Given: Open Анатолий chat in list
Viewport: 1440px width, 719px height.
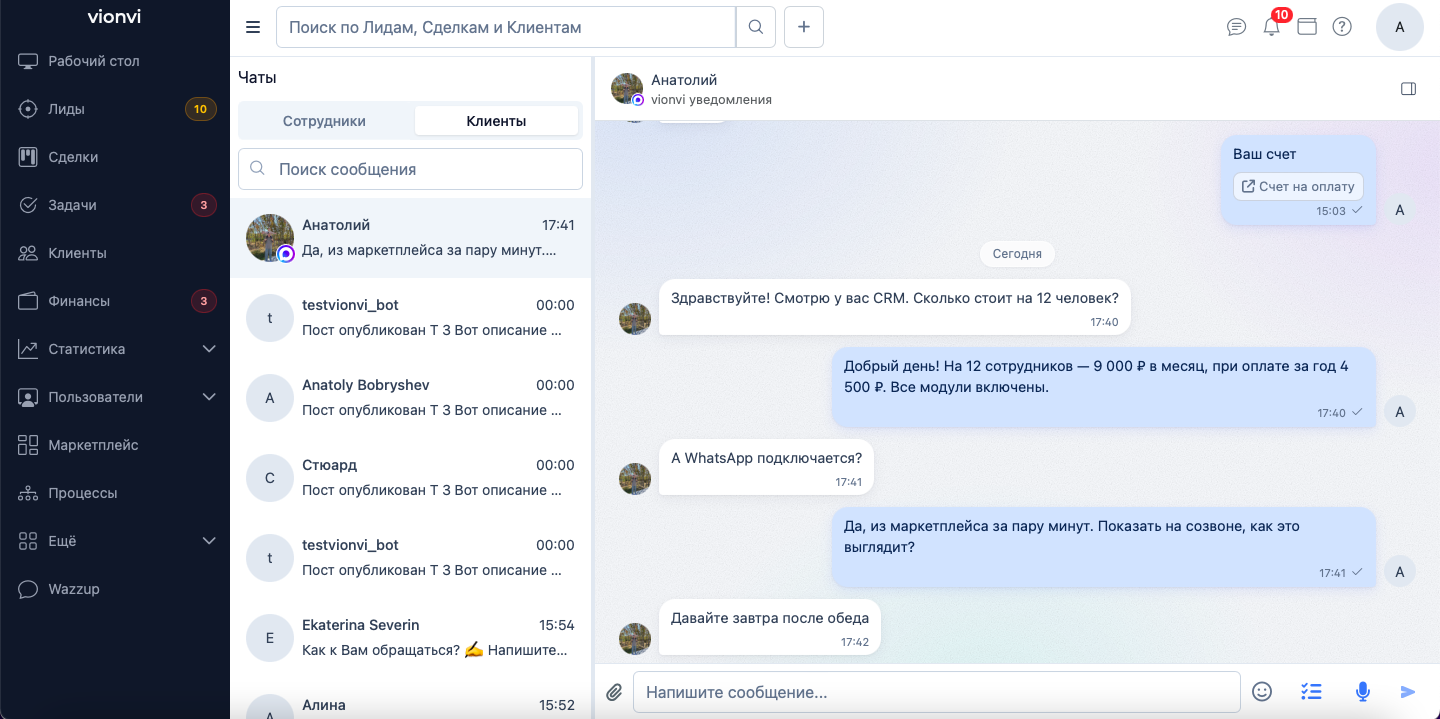Looking at the screenshot, I should pyautogui.click(x=411, y=238).
